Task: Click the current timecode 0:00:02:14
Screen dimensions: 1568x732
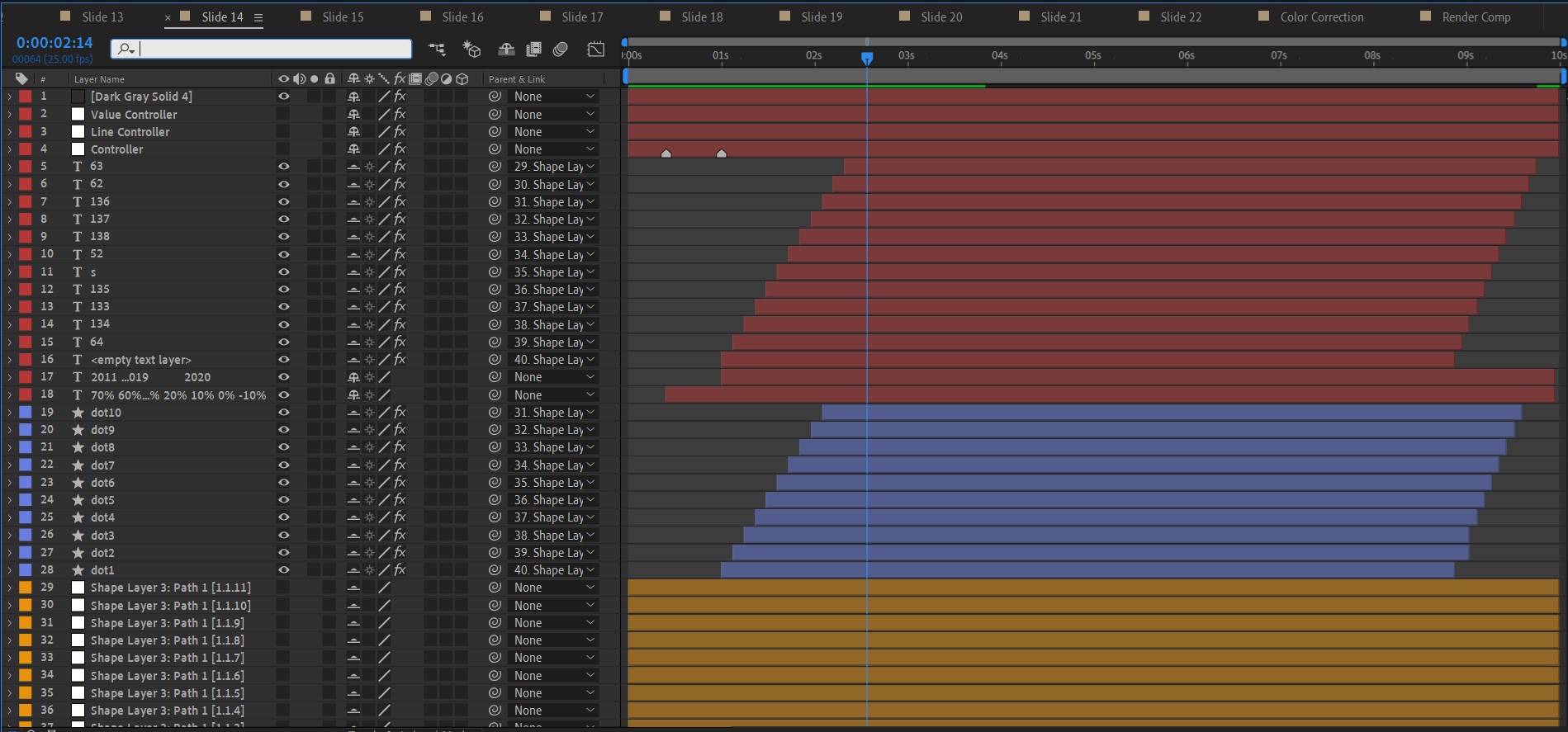Action: [x=54, y=43]
